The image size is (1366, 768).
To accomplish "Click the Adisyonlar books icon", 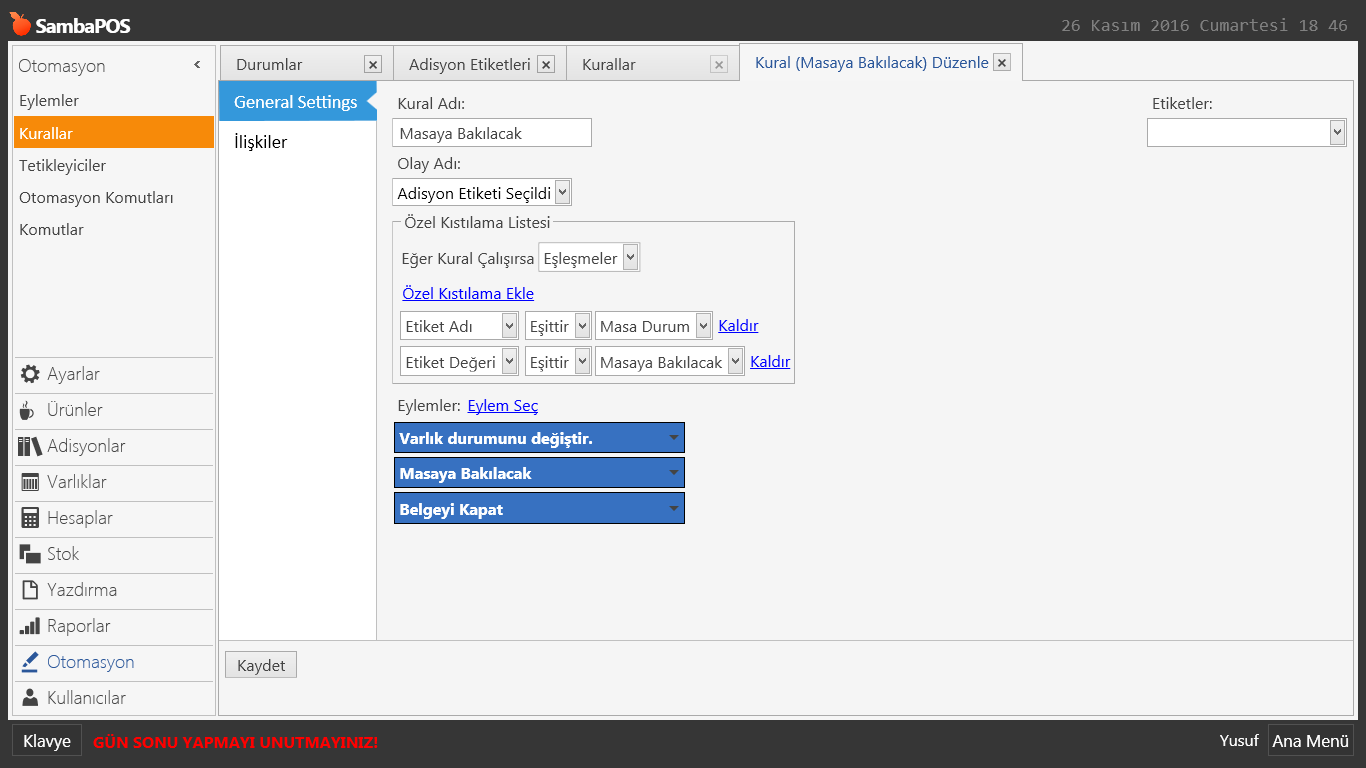I will [30, 446].
